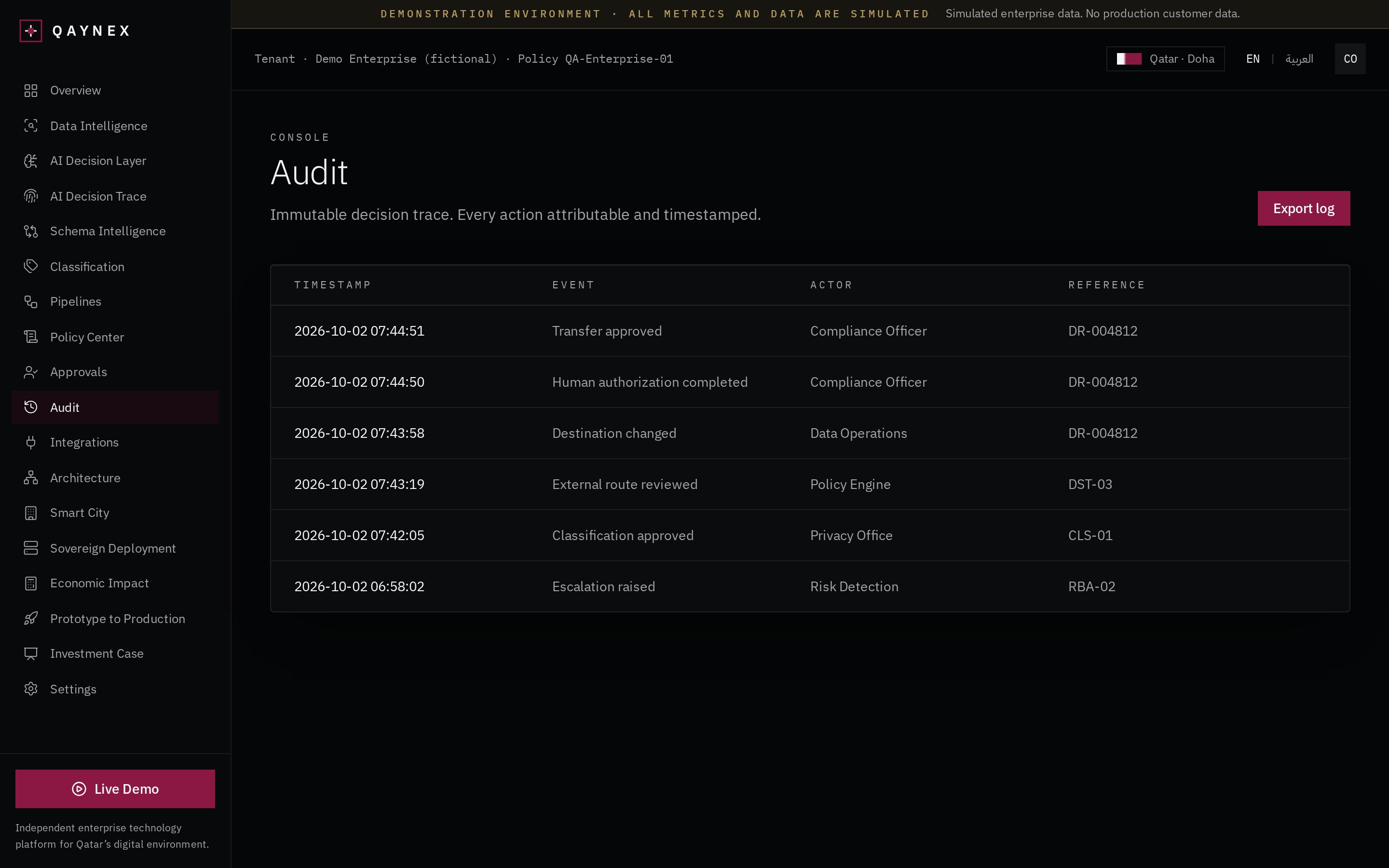Click the Export log button
Screen dimensions: 1389x868
[1304, 208]
